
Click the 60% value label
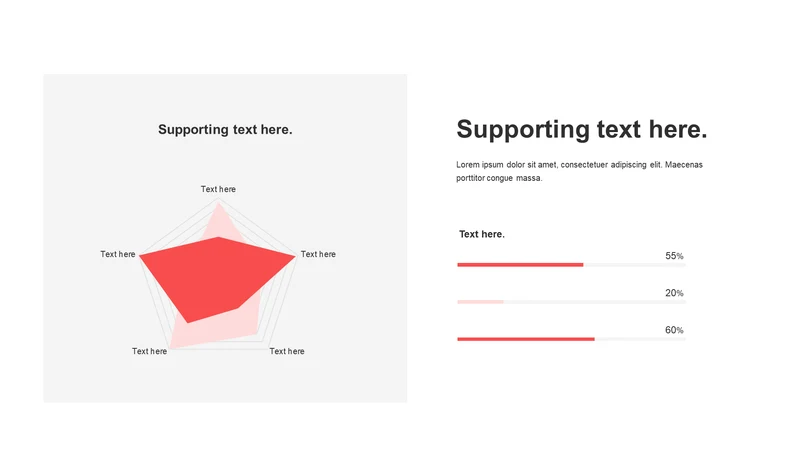[x=674, y=330]
